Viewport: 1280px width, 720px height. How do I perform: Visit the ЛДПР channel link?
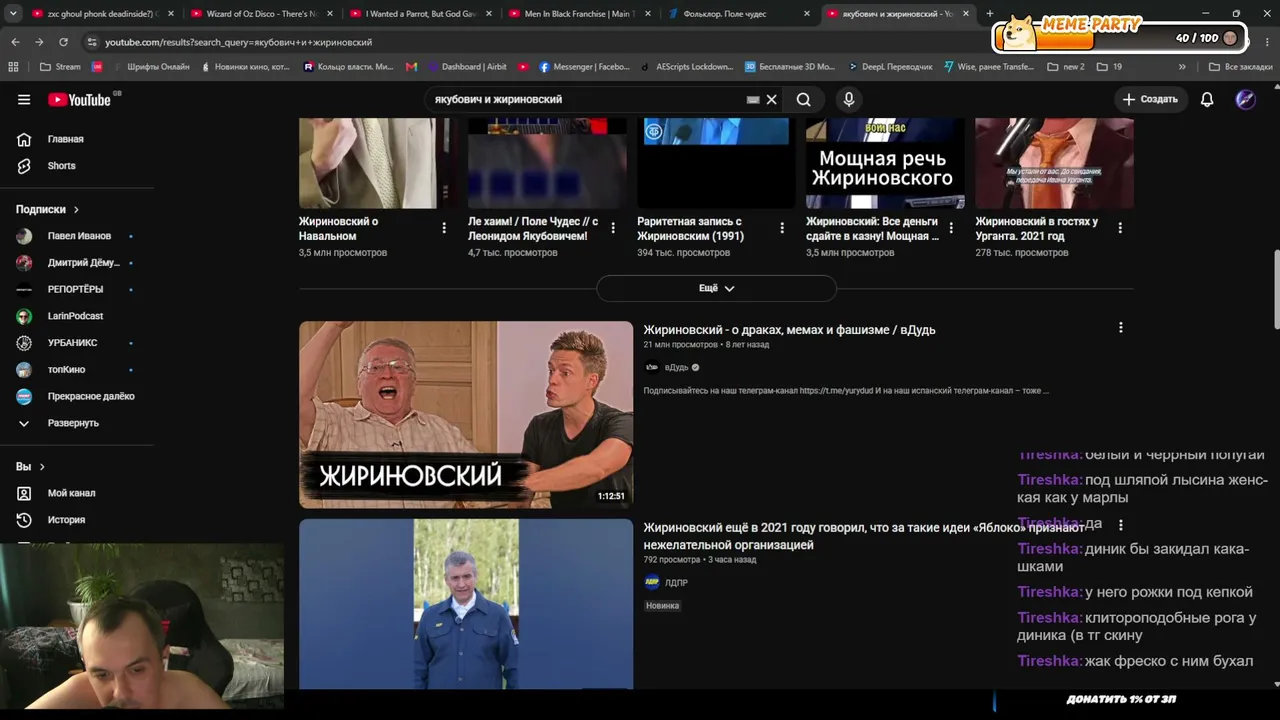click(x=676, y=583)
